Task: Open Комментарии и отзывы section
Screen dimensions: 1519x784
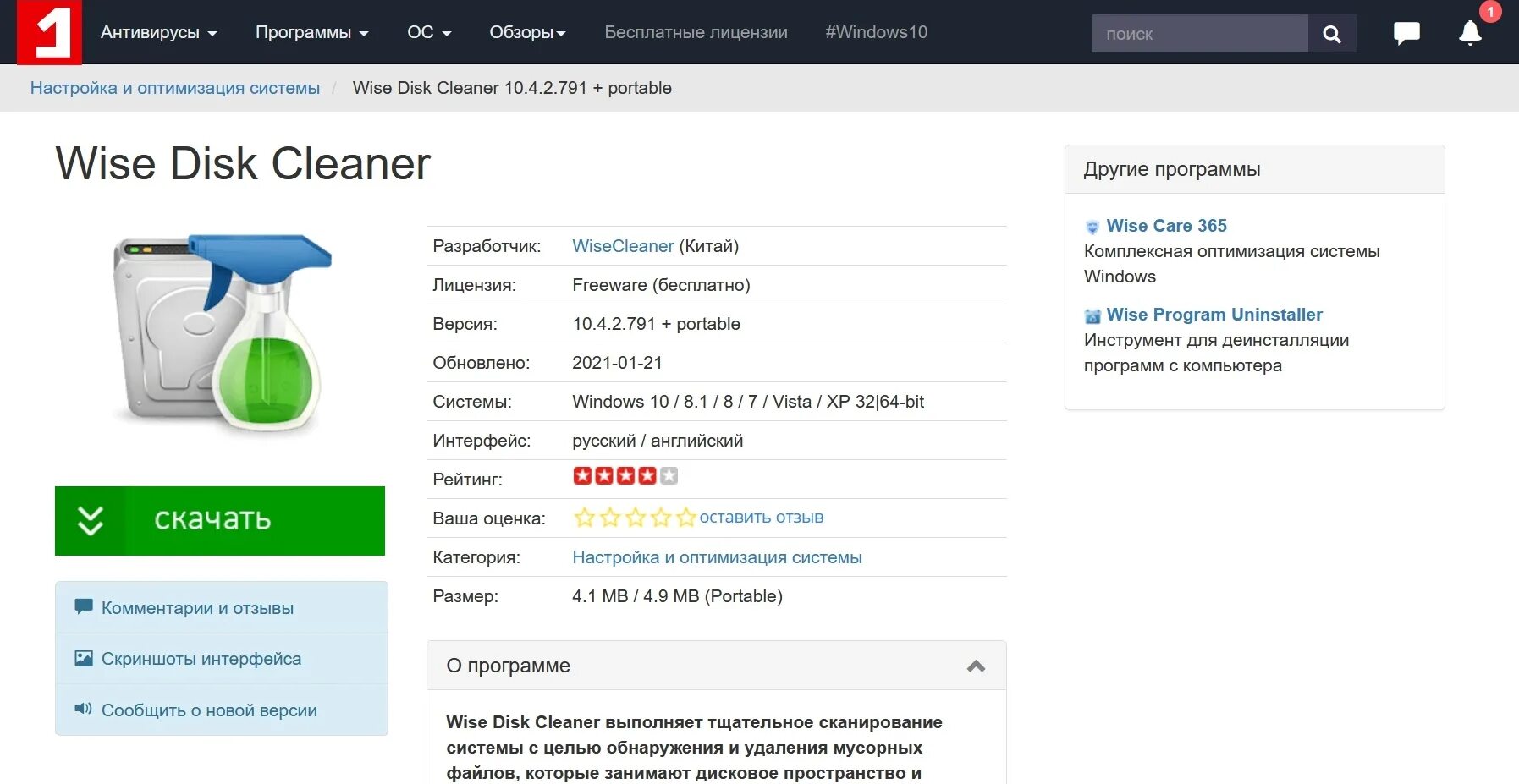Action: pos(222,607)
